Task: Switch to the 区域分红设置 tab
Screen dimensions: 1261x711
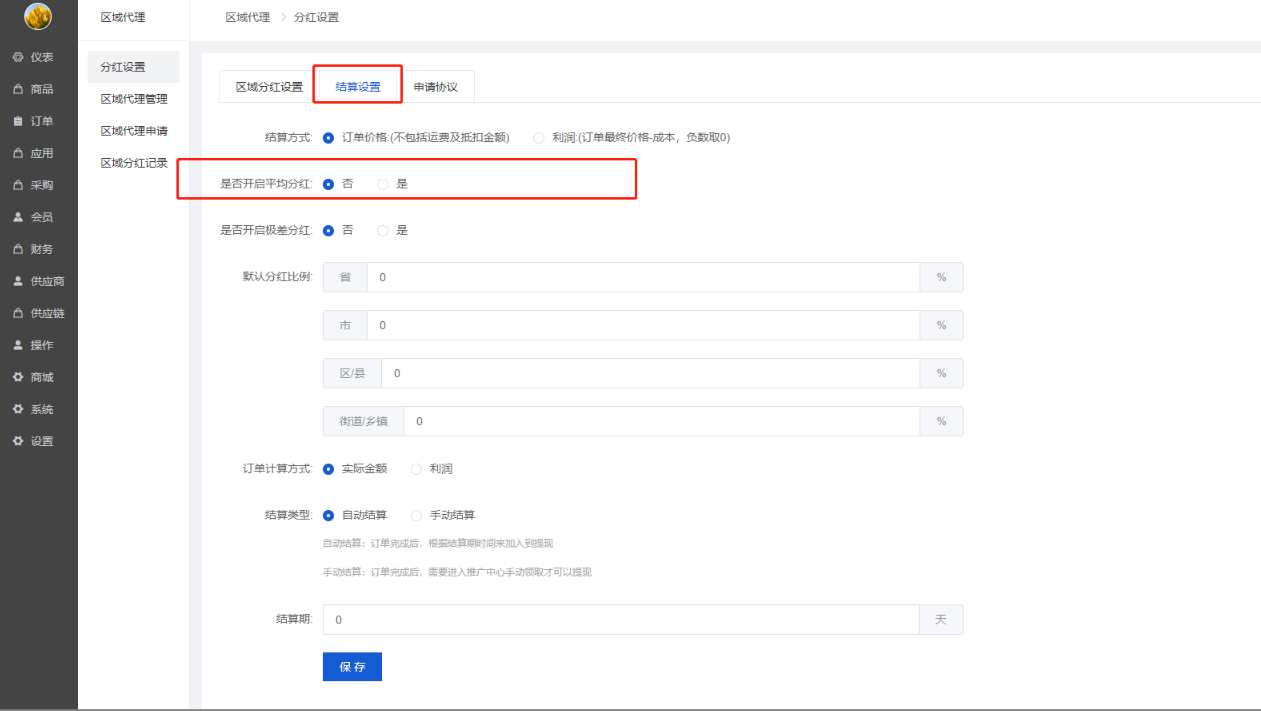Action: click(x=269, y=87)
